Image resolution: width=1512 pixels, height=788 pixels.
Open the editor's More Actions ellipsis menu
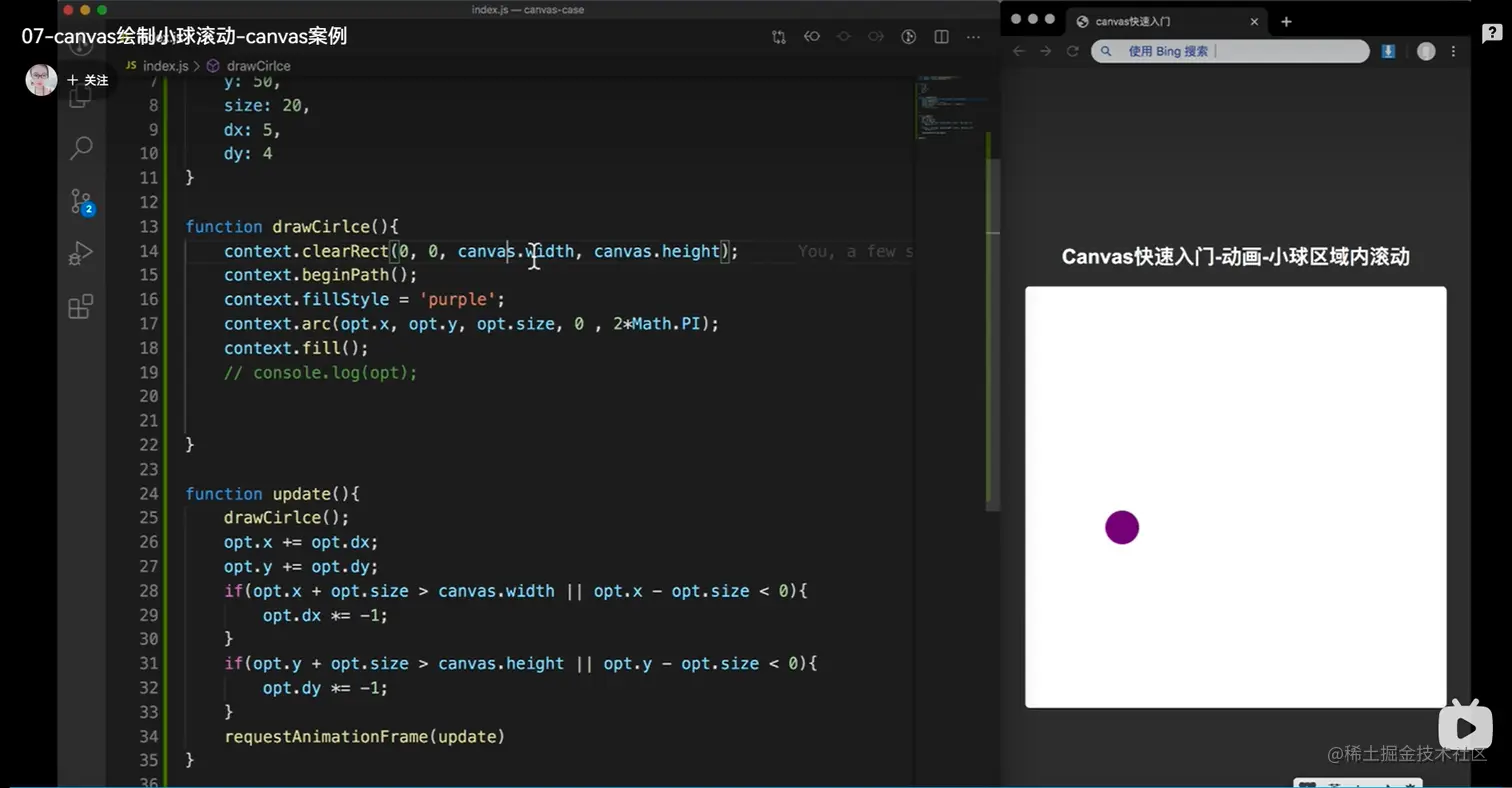pos(973,37)
